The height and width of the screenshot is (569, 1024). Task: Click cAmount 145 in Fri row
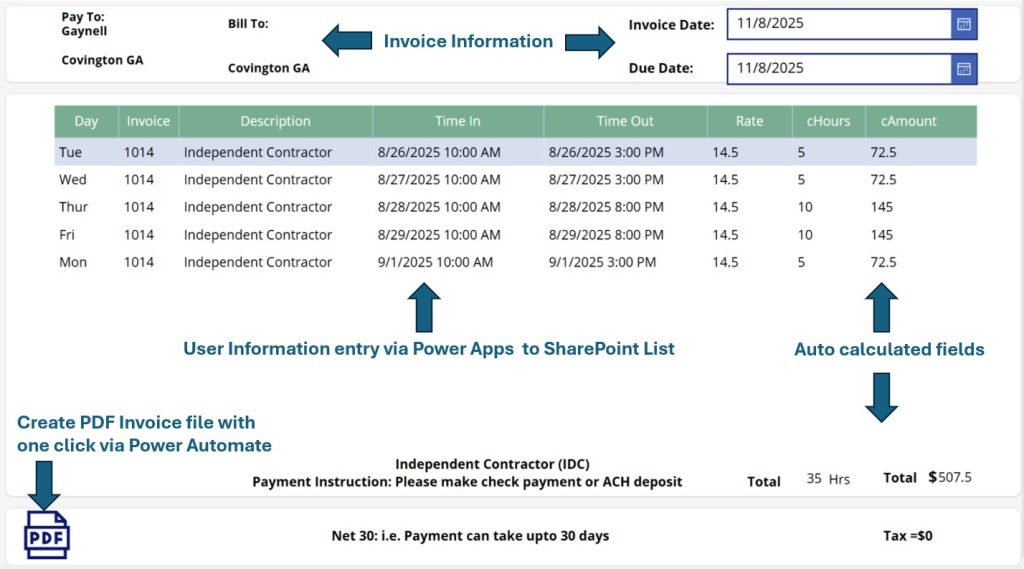[882, 235]
